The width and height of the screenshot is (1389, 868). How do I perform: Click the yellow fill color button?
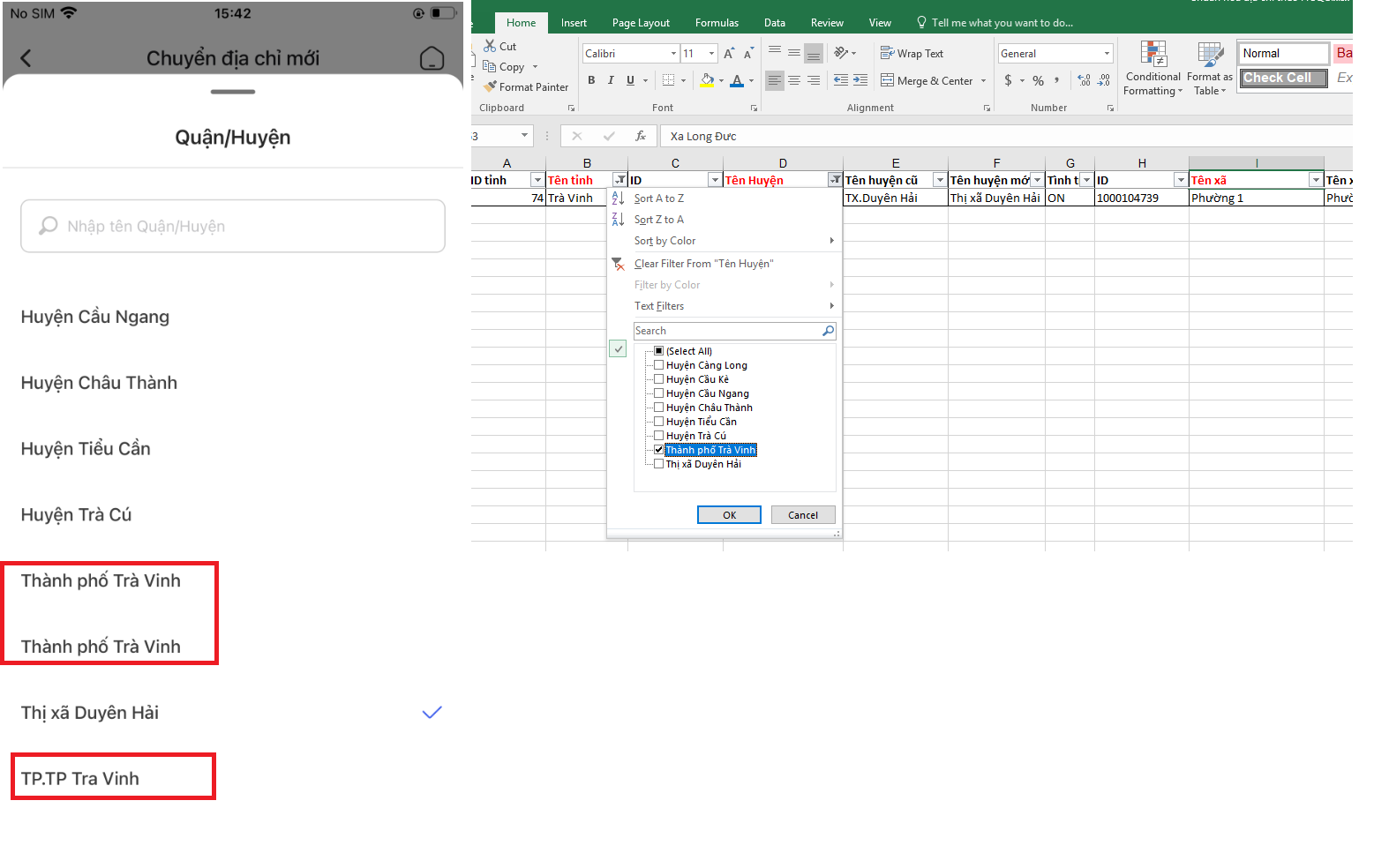click(707, 80)
